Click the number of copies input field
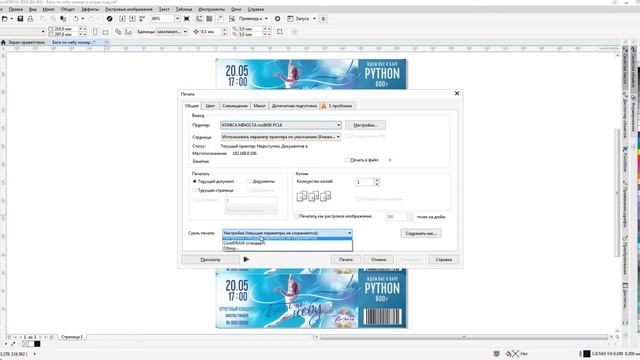This screenshot has width=640, height=360. click(364, 182)
